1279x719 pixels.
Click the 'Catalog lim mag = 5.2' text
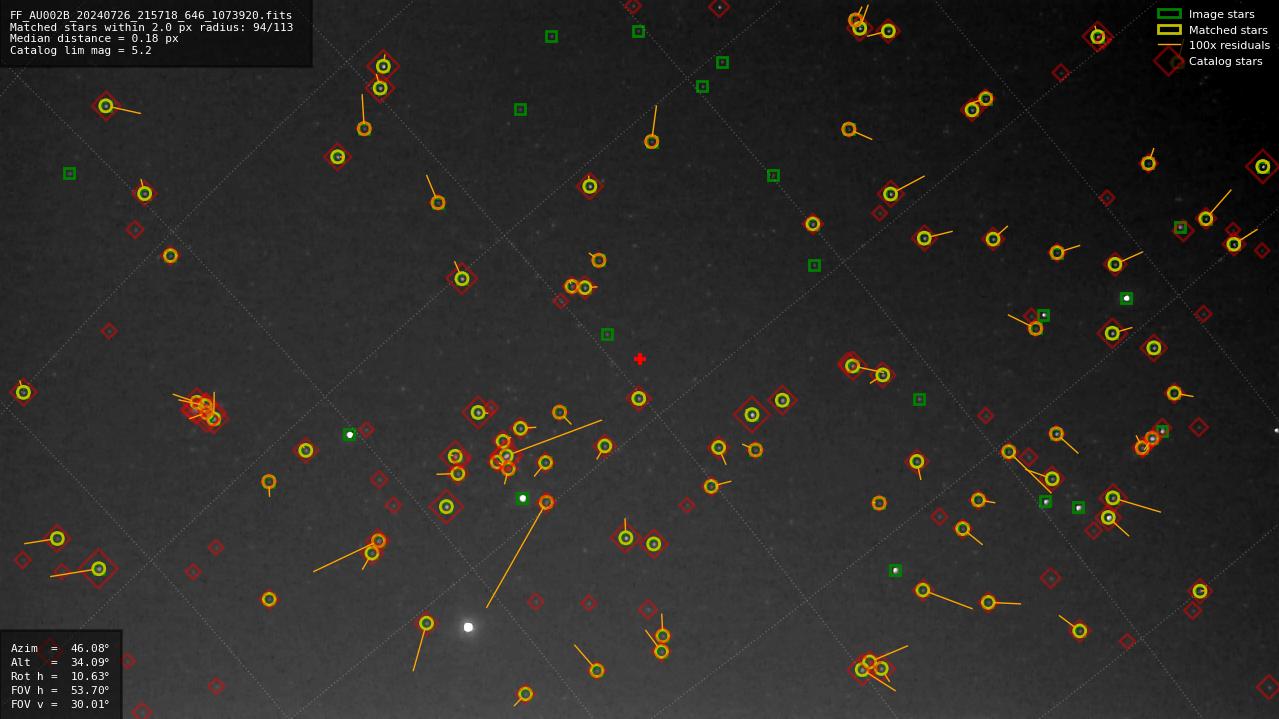[x=81, y=50]
